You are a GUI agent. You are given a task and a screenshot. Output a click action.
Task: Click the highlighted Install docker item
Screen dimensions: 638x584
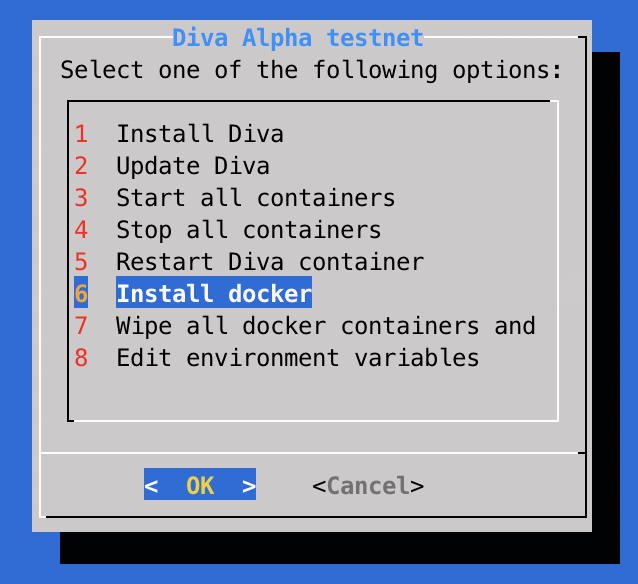(x=213, y=294)
